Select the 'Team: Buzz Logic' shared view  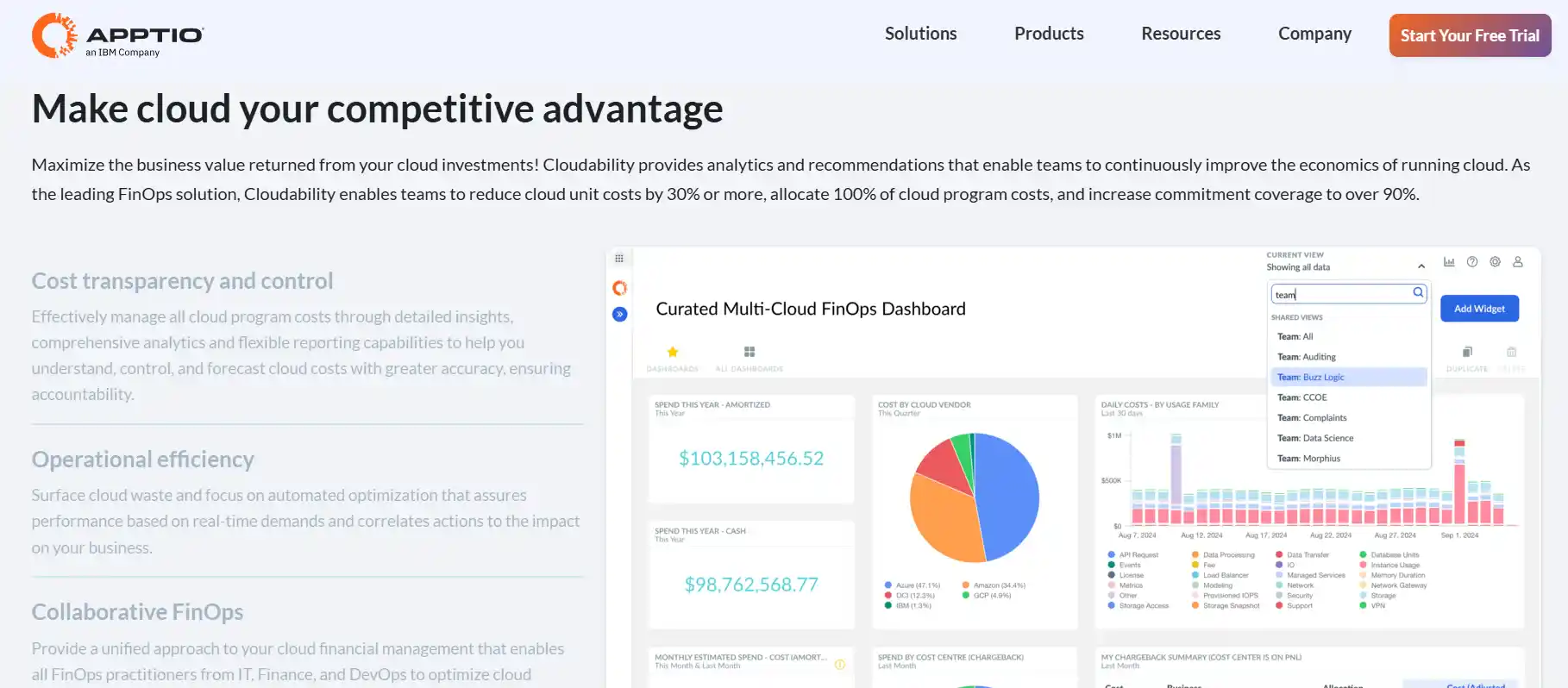(x=1349, y=377)
